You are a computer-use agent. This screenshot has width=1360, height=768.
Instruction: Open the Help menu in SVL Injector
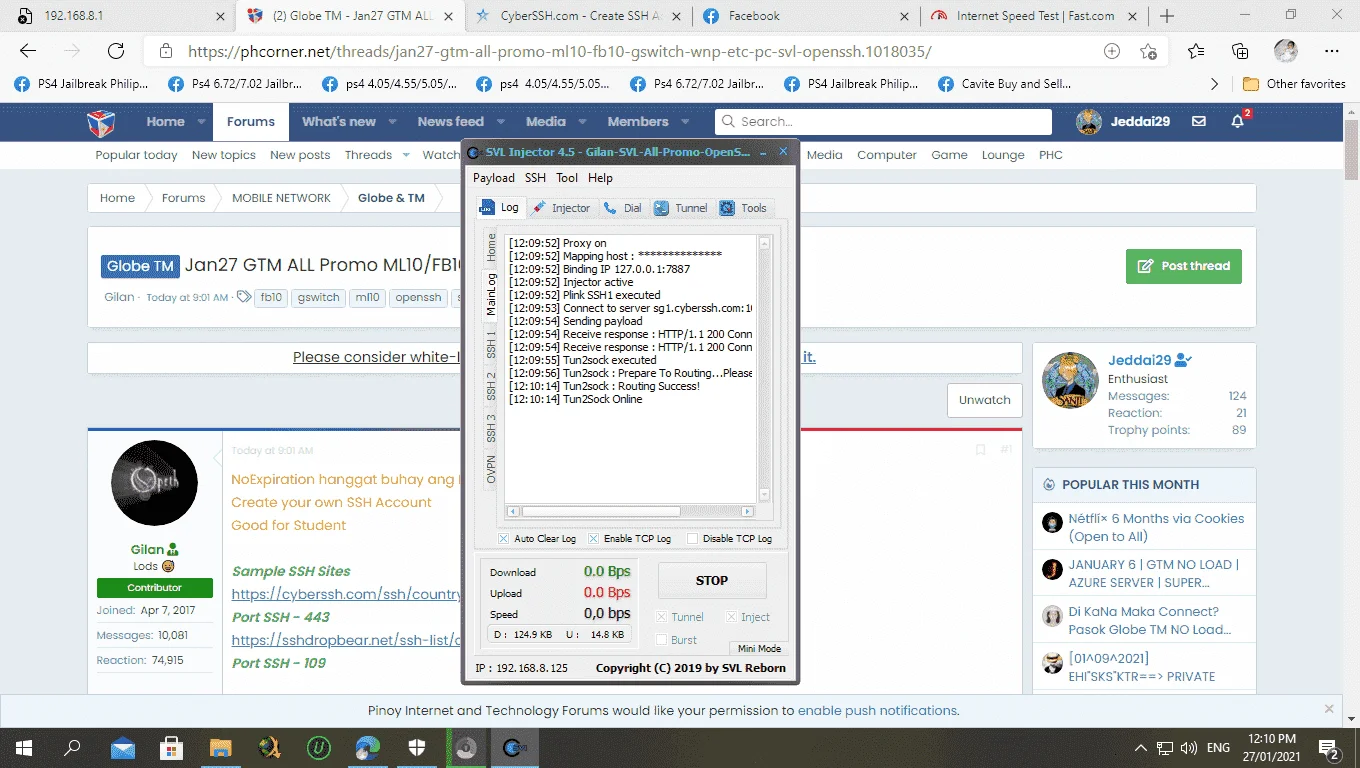600,178
